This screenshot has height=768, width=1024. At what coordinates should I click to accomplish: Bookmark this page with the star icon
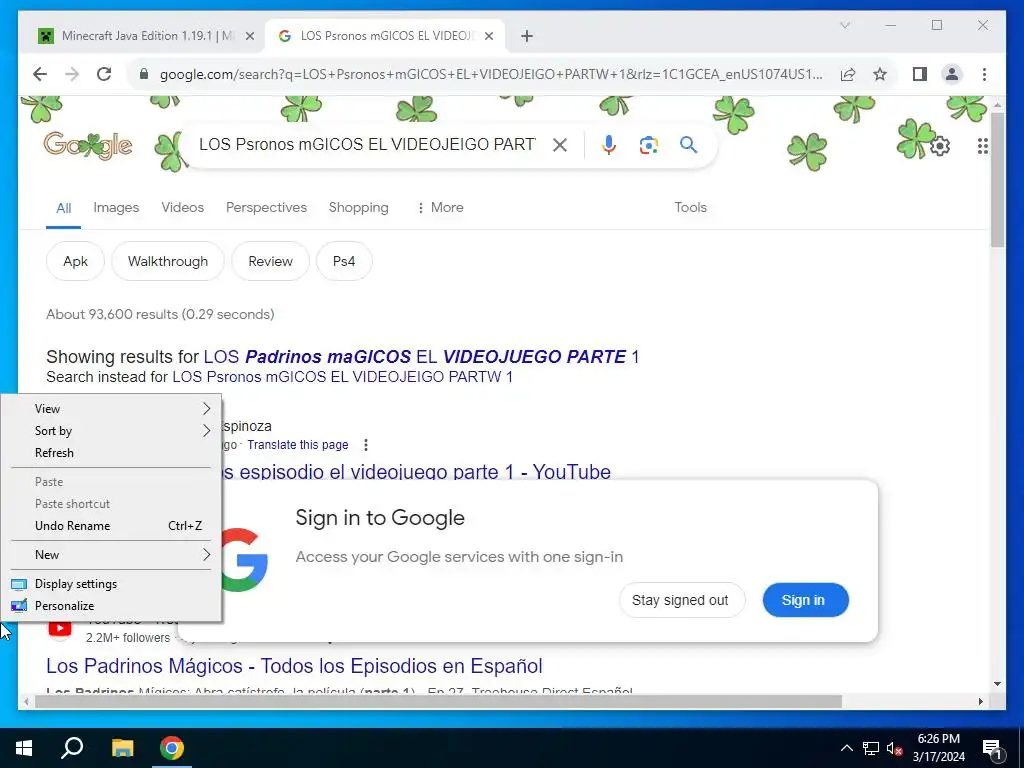(880, 74)
